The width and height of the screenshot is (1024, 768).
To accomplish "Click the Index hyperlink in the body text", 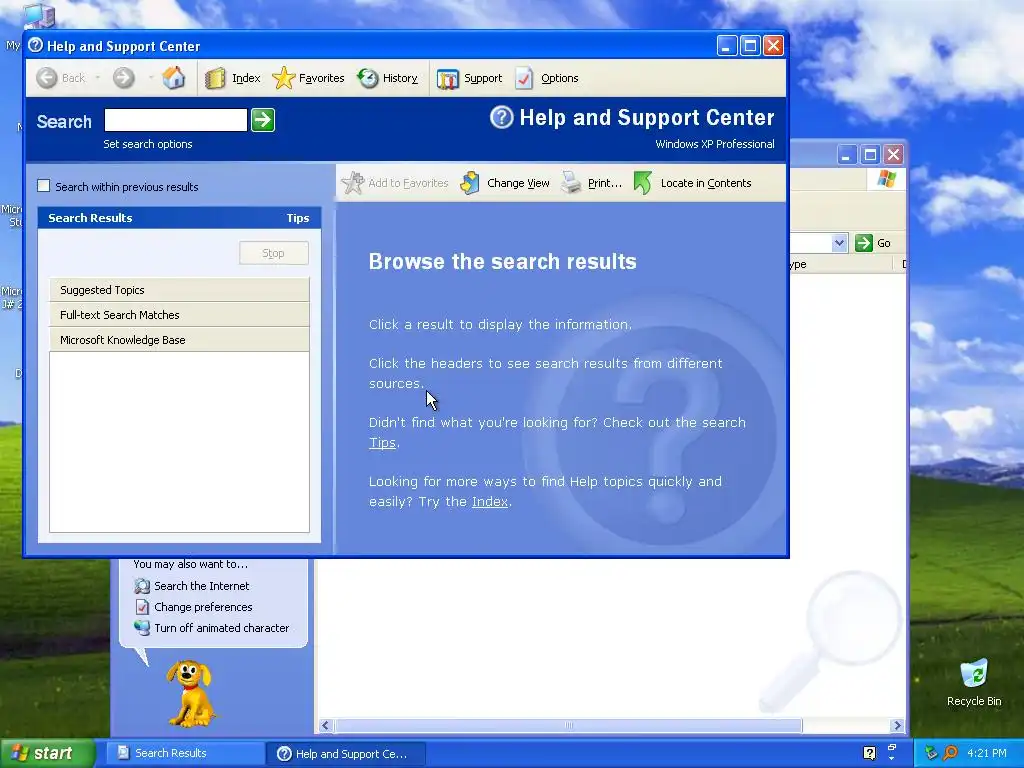I will click(490, 502).
